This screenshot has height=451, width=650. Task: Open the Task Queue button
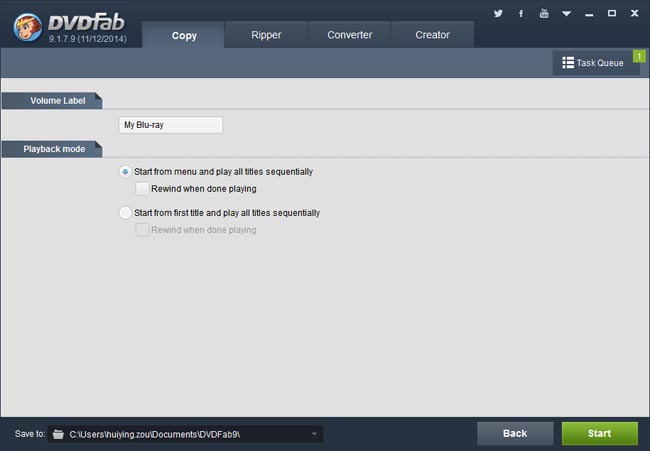[x=596, y=63]
